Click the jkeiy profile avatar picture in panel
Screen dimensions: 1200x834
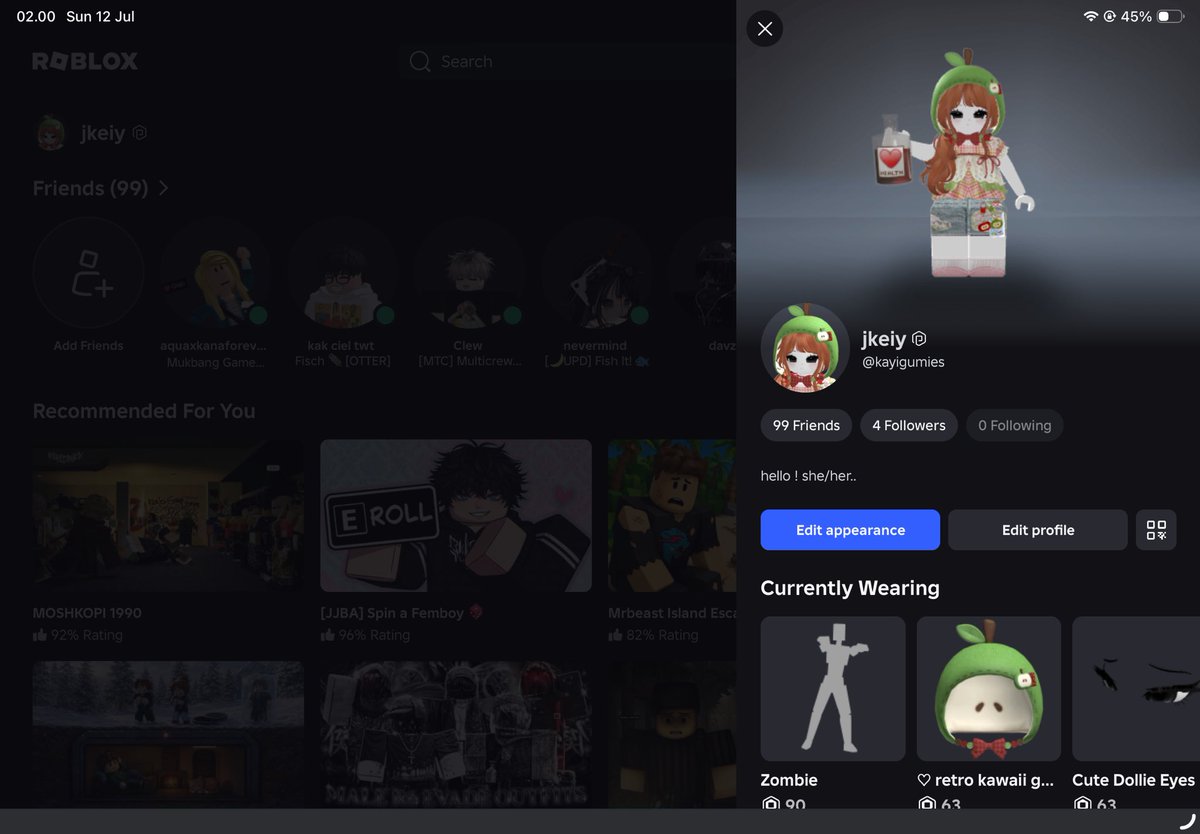(x=805, y=348)
